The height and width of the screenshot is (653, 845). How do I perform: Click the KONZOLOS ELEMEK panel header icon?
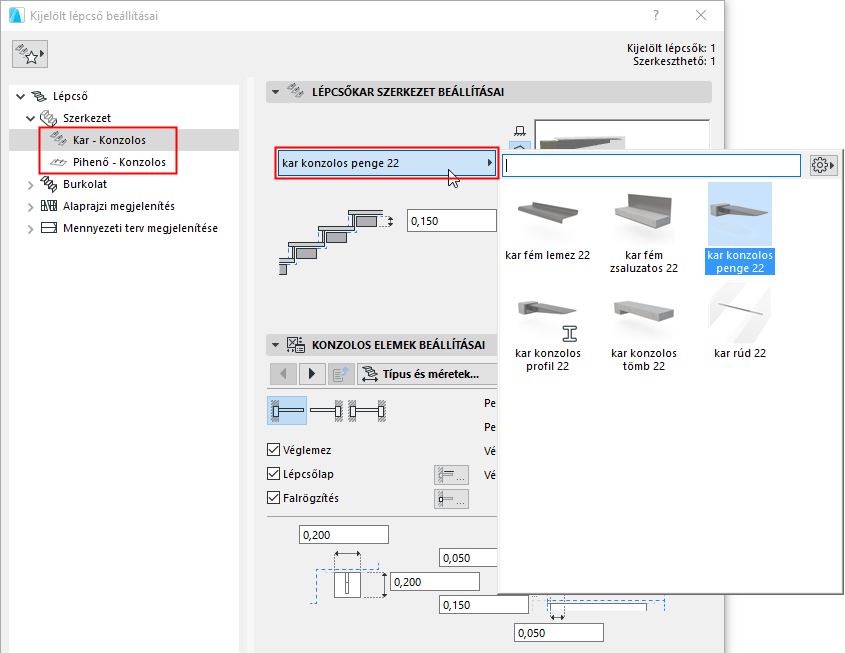pos(295,344)
